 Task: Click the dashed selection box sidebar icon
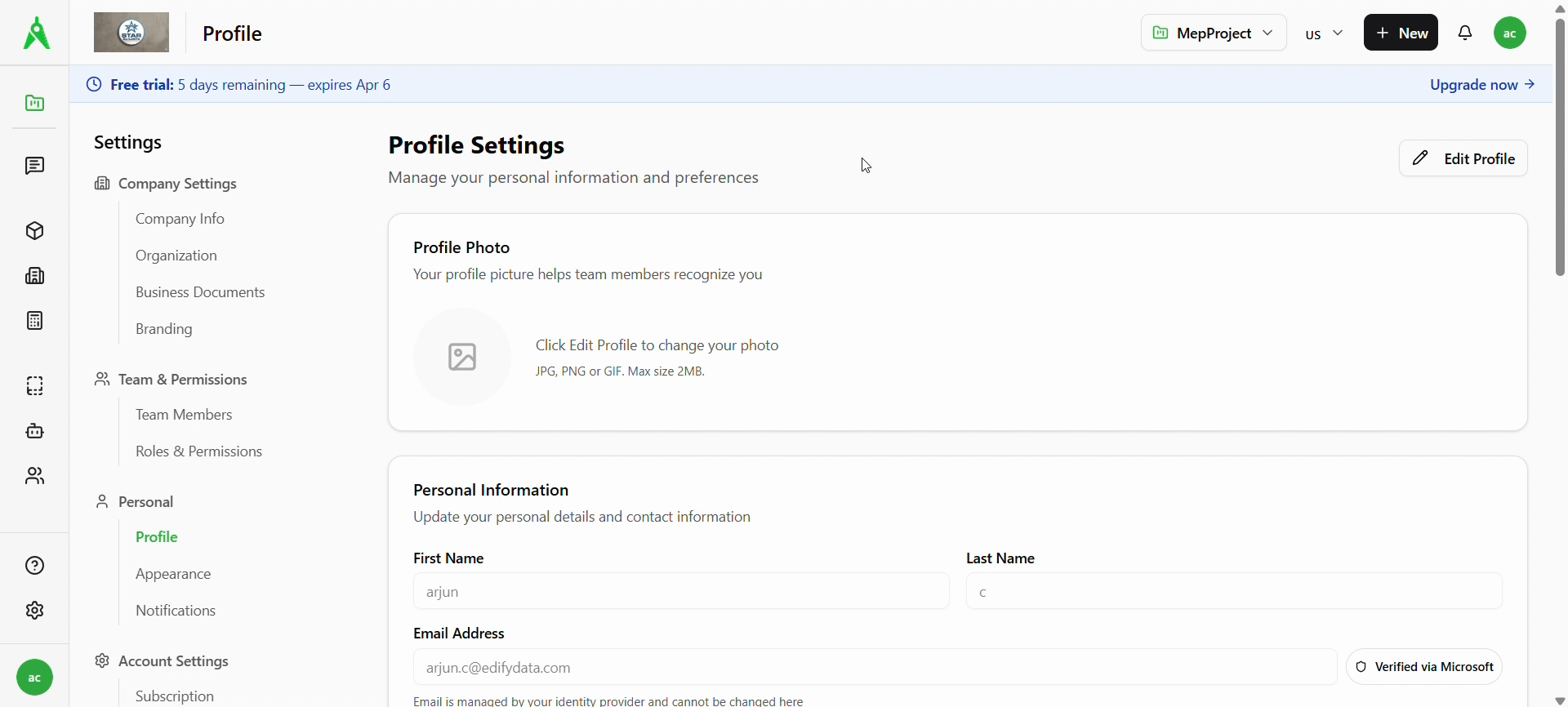click(34, 386)
